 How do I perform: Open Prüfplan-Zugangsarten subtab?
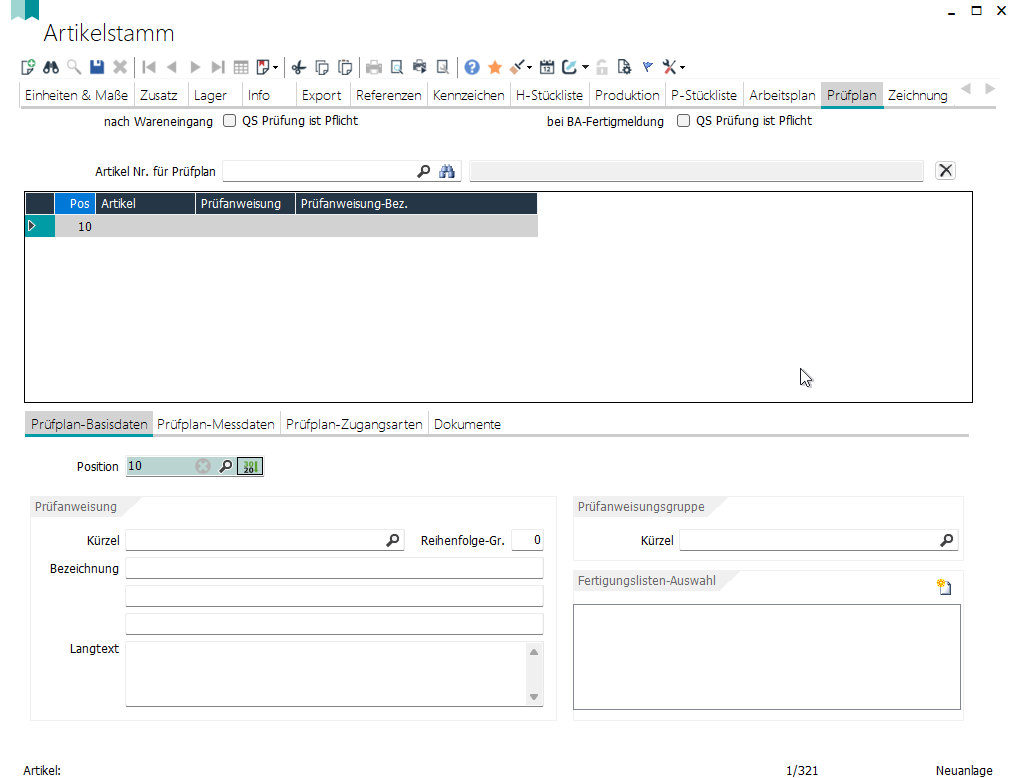pos(354,425)
